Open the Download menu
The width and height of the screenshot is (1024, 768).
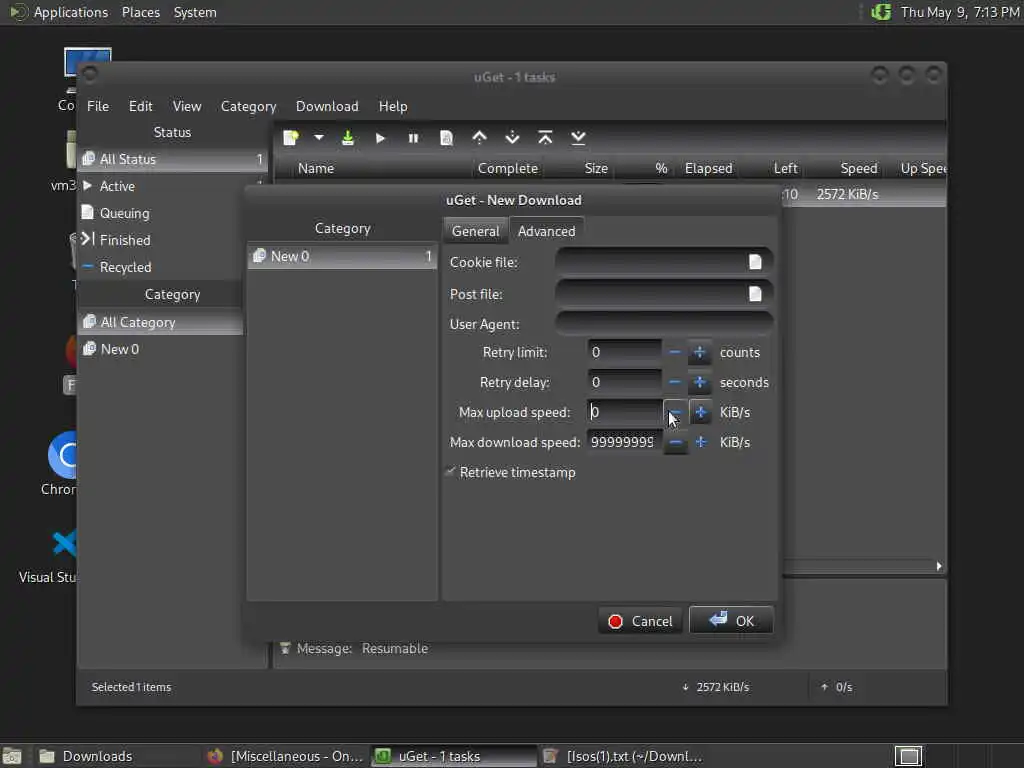327,106
